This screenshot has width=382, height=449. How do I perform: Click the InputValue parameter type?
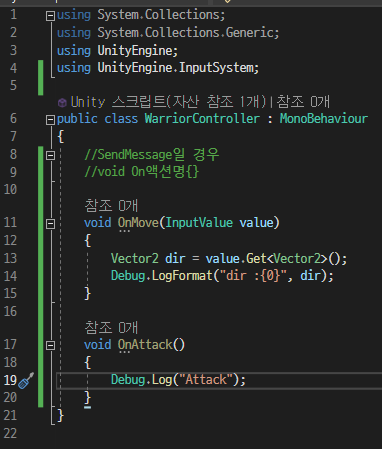click(x=199, y=223)
